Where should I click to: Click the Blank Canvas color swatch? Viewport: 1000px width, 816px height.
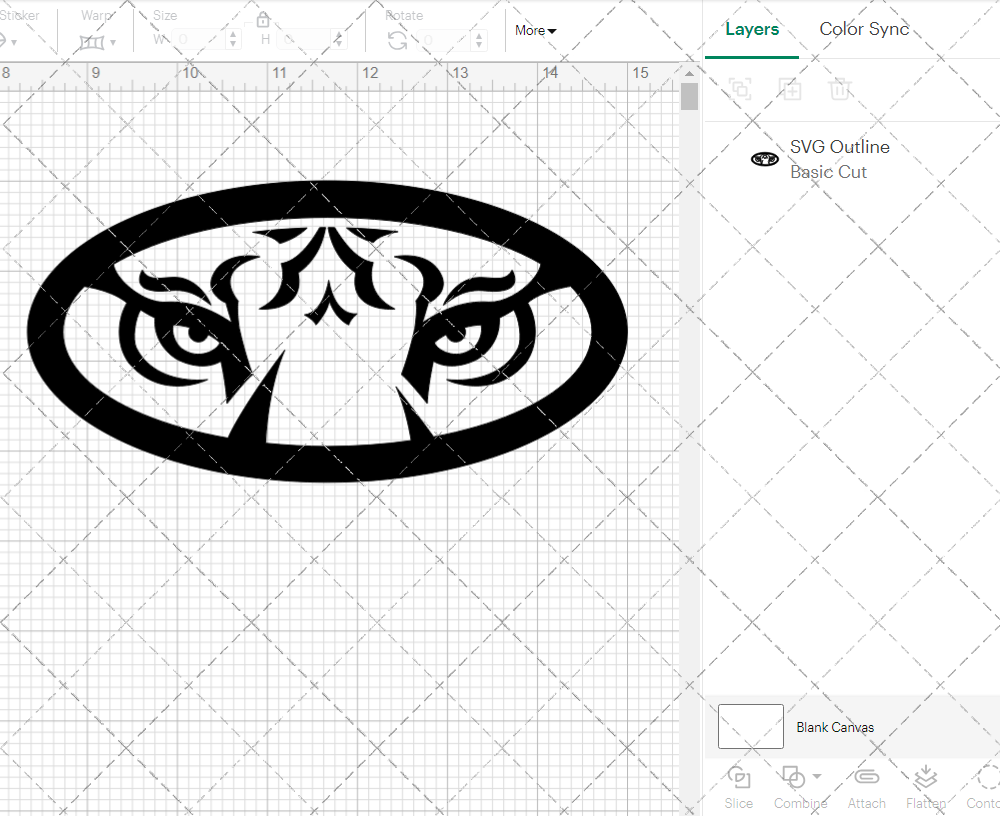pyautogui.click(x=751, y=726)
